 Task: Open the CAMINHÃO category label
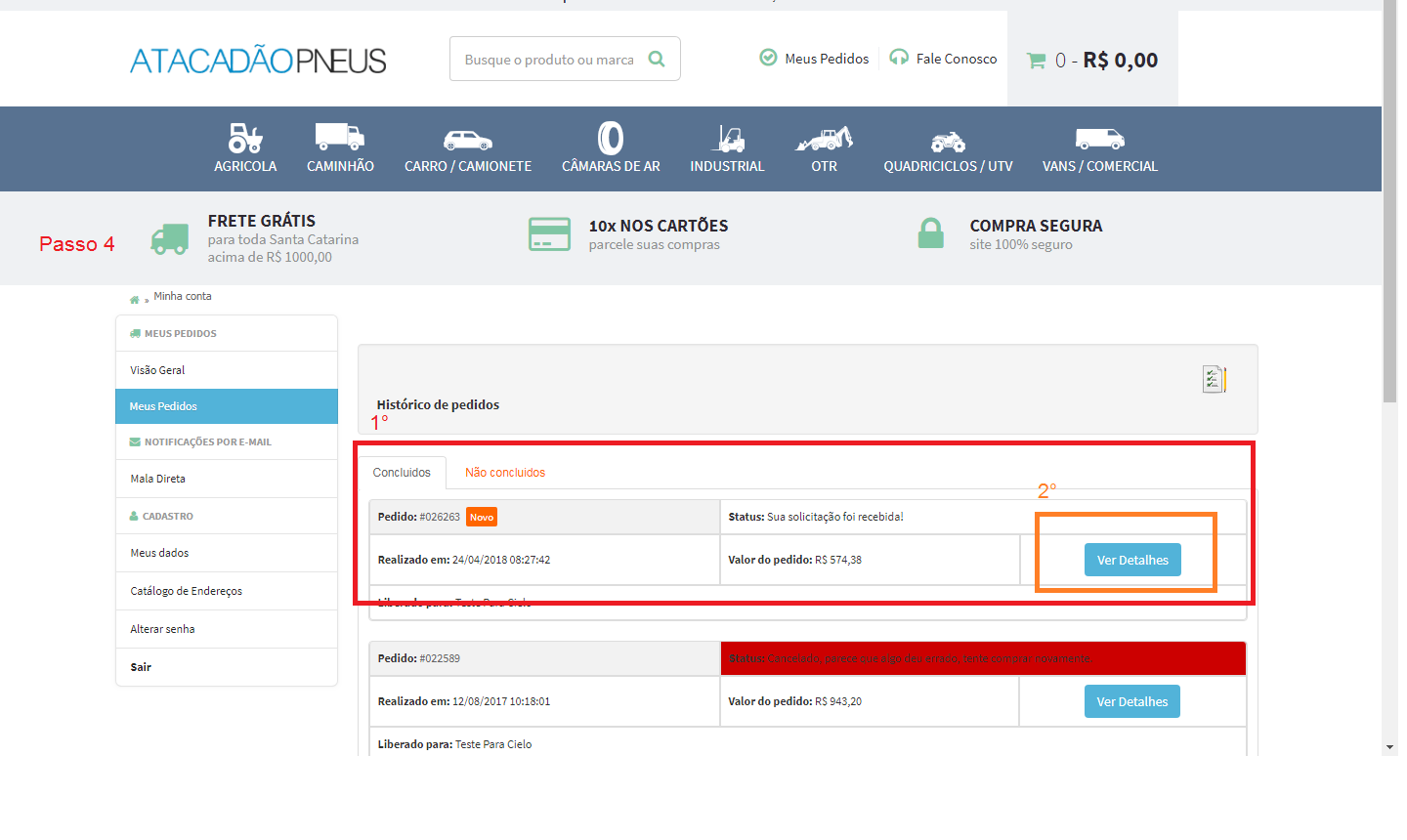point(340,166)
